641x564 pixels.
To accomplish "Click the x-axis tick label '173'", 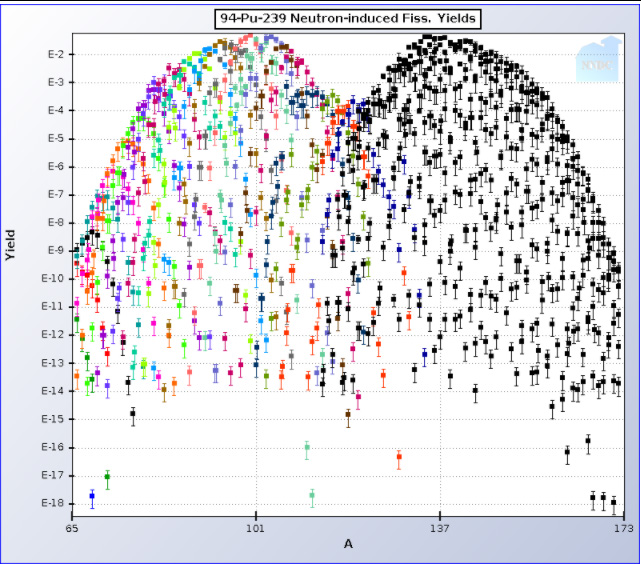I will pos(624,528).
